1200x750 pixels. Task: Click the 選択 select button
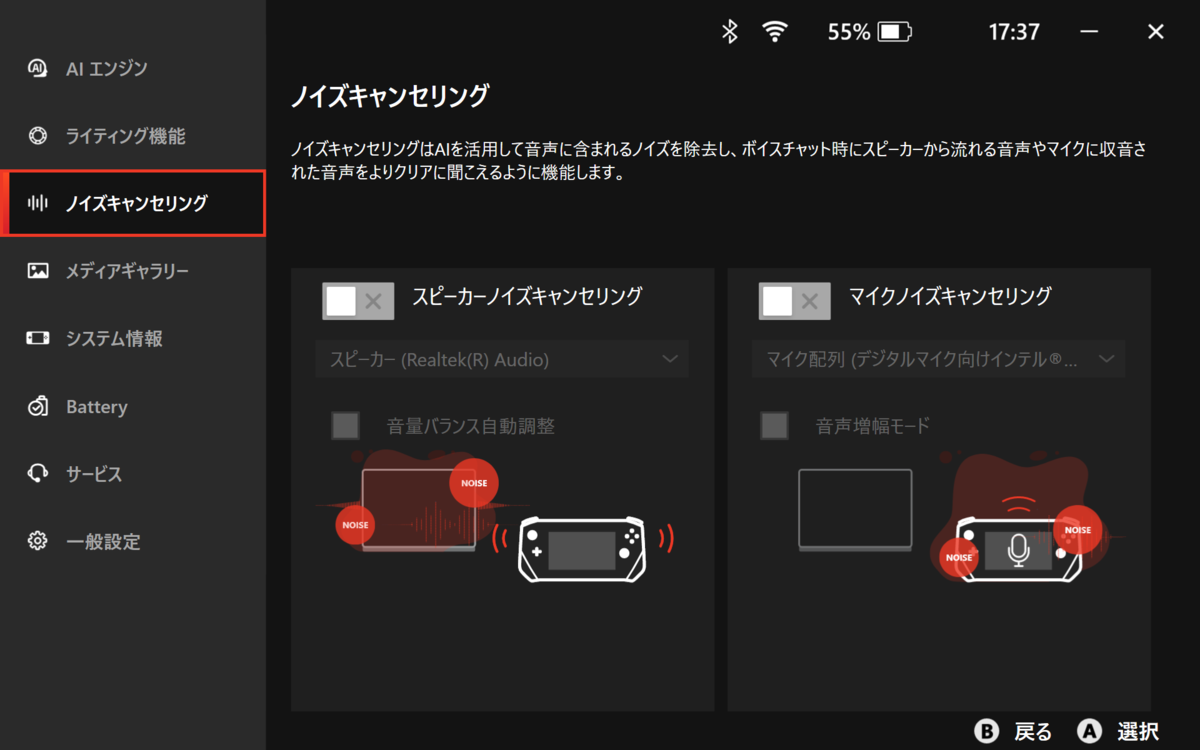[x=1118, y=731]
